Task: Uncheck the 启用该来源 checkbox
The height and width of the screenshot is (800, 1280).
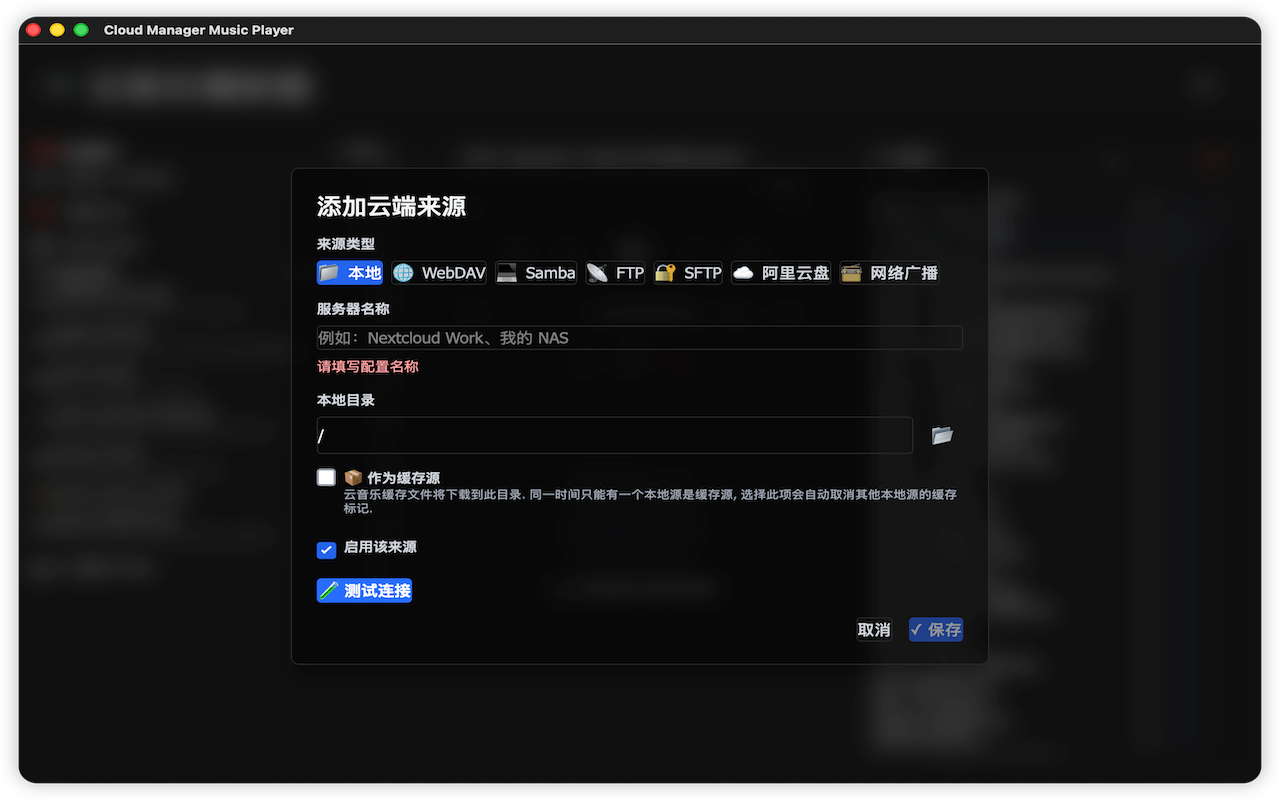Action: [x=326, y=550]
